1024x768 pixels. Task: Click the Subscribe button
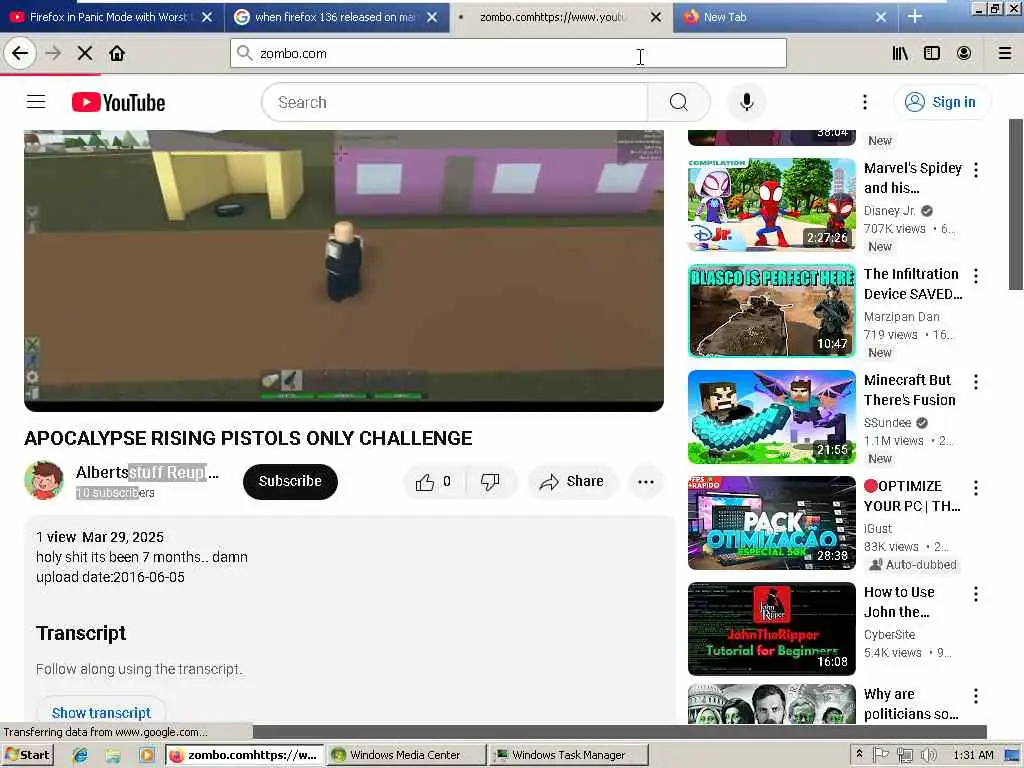pyautogui.click(x=290, y=482)
